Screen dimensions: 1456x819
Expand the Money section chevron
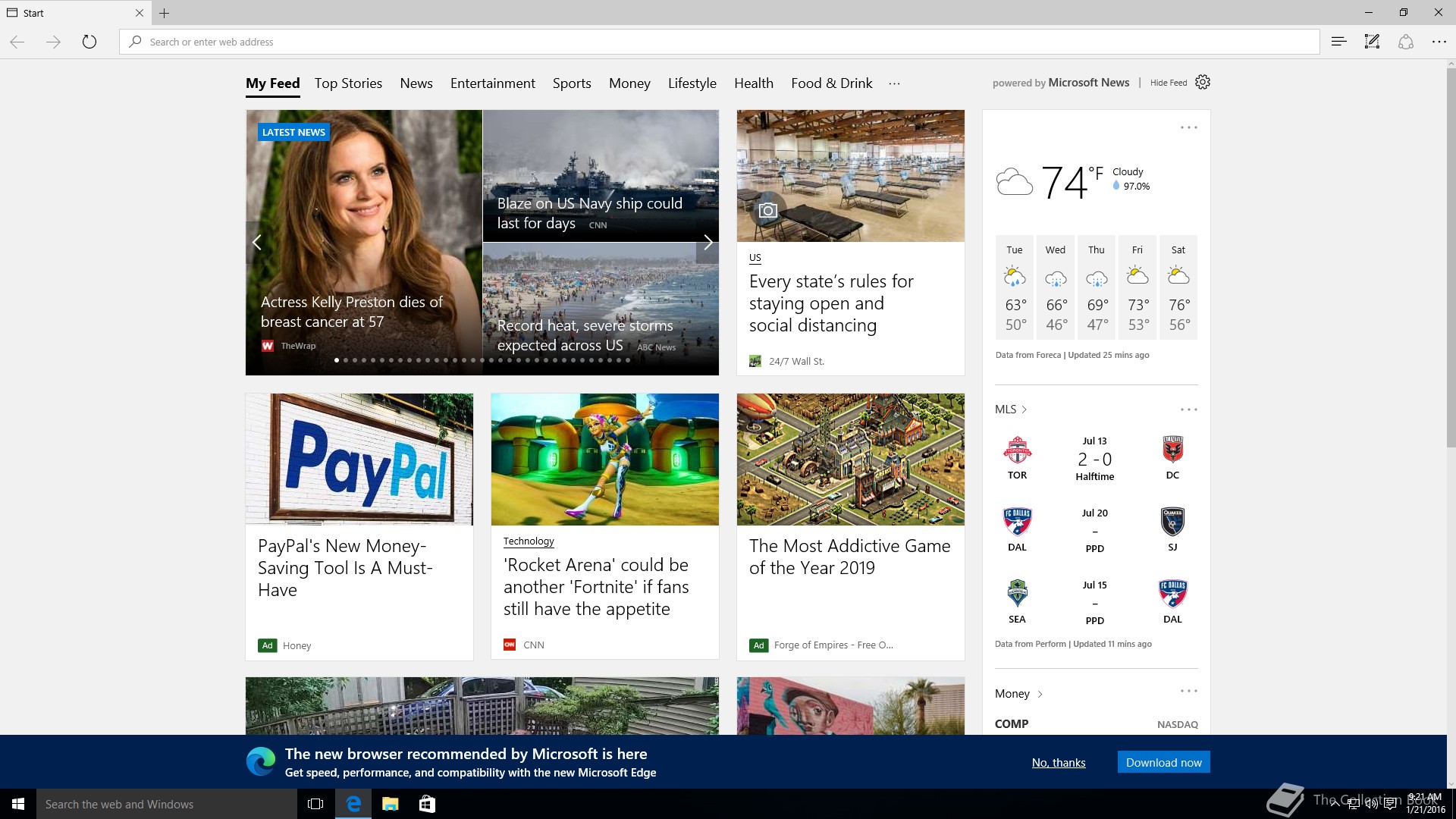tap(1040, 694)
